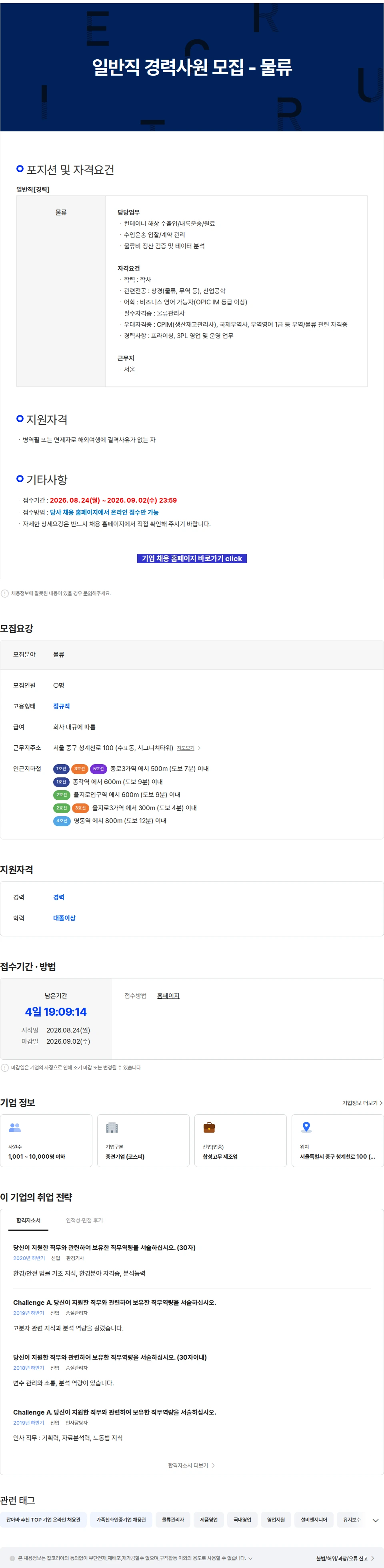The image size is (384, 1568).
Task: Click the 1호선 badge for 종로3가역
Action: (61, 769)
